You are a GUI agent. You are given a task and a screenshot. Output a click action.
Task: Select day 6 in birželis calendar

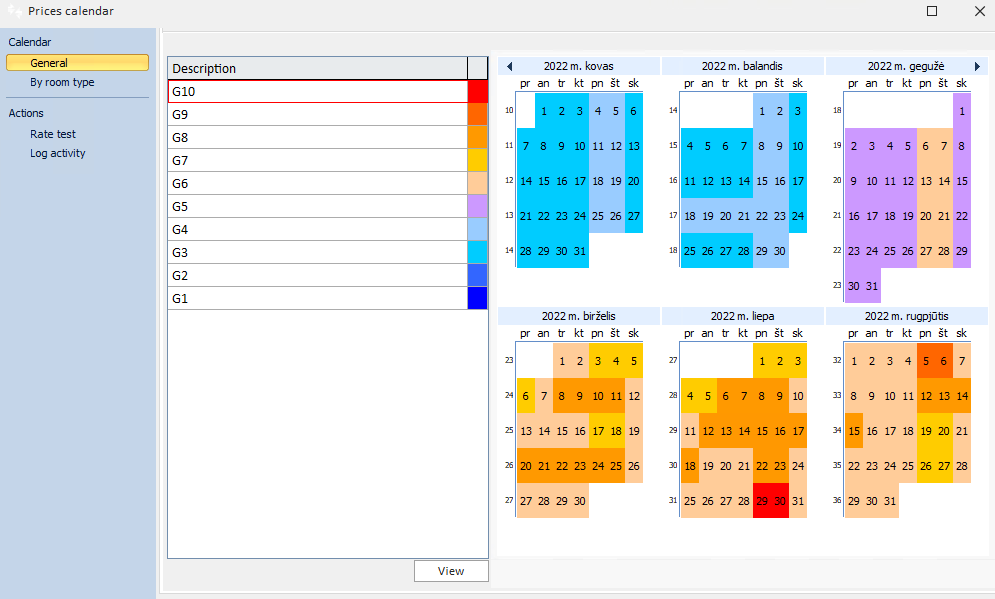point(526,396)
